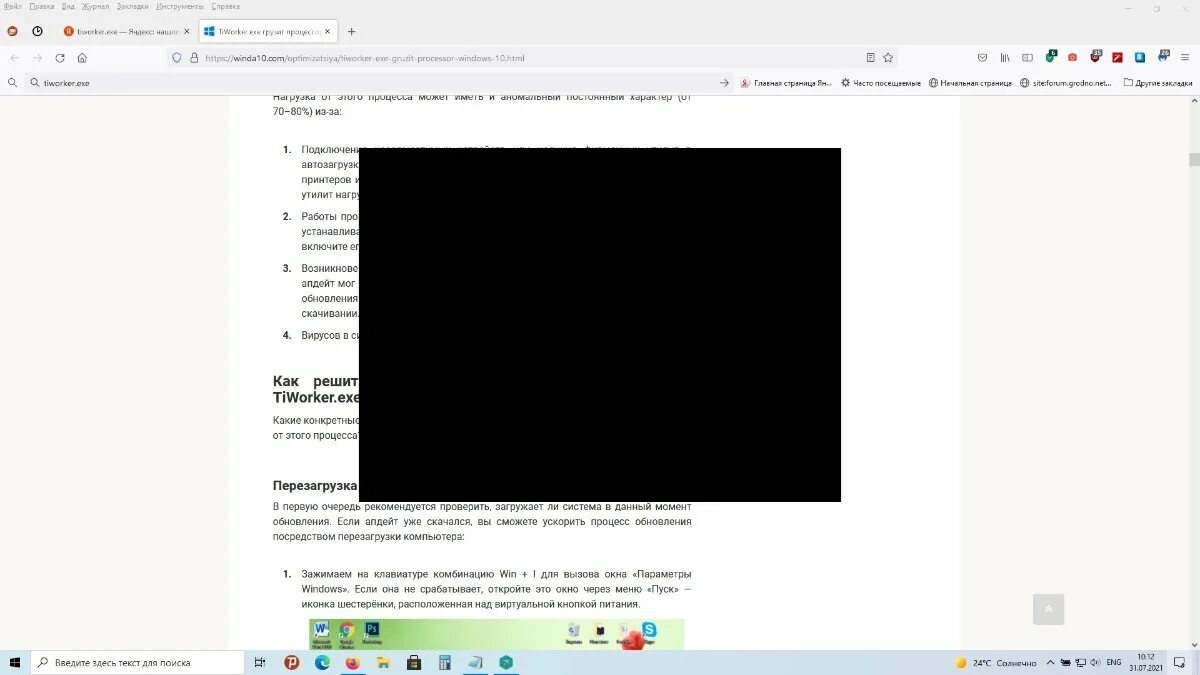Open Microsoft Store from the taskbar
The image size is (1200, 675).
414,662
